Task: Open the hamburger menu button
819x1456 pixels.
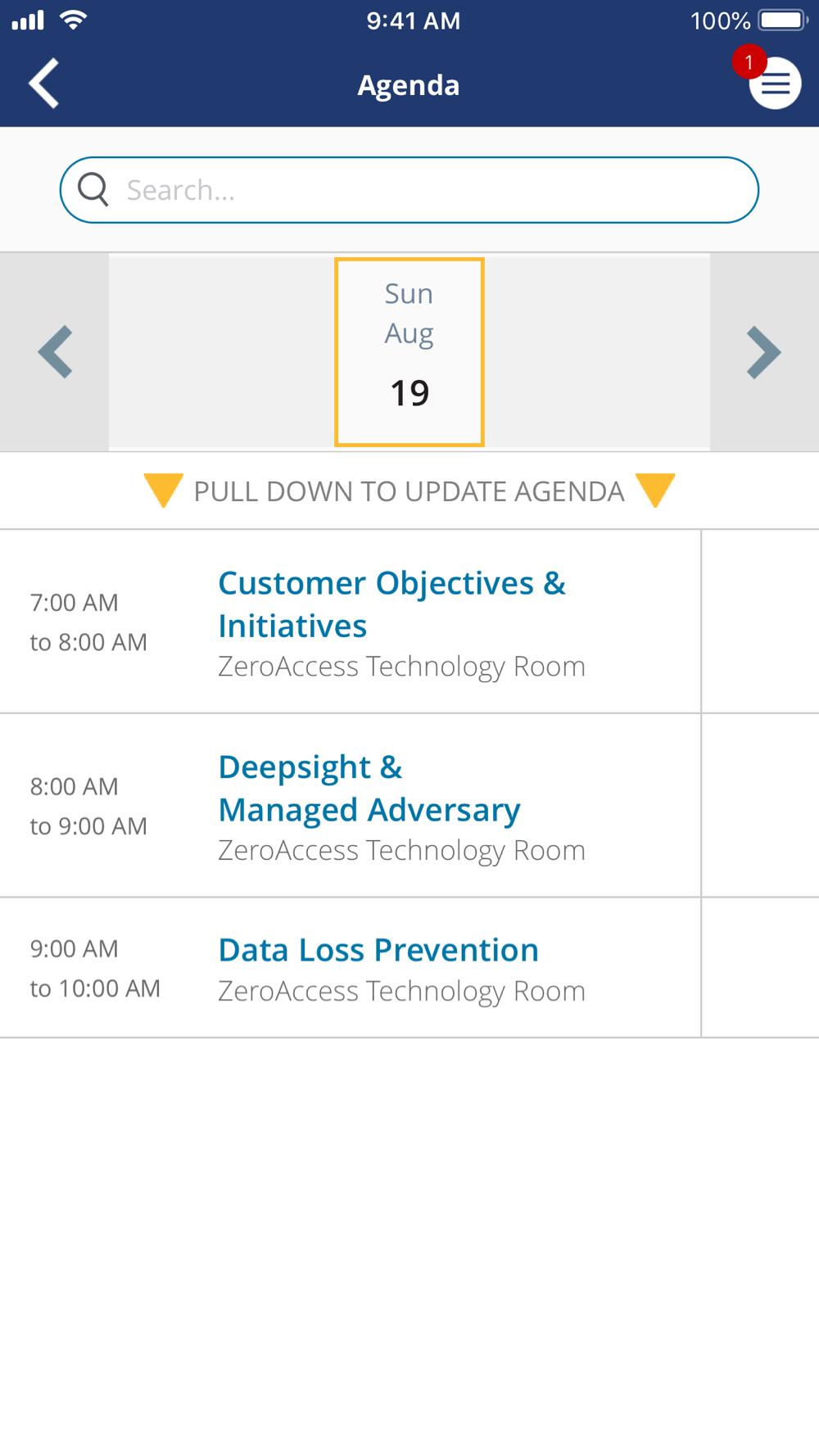Action: click(775, 83)
